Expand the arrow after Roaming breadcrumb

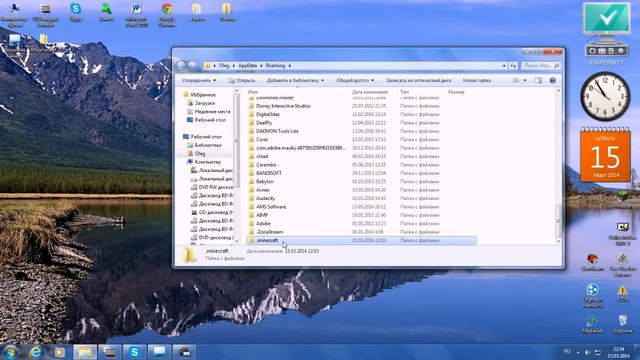tap(290, 65)
